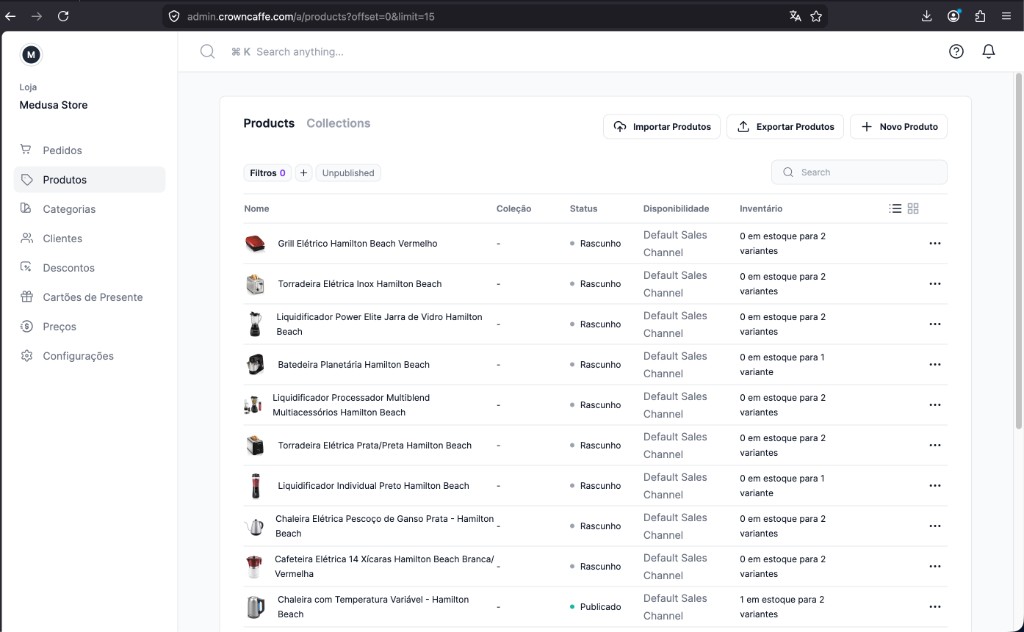Open the Filtros dropdown

tap(267, 173)
